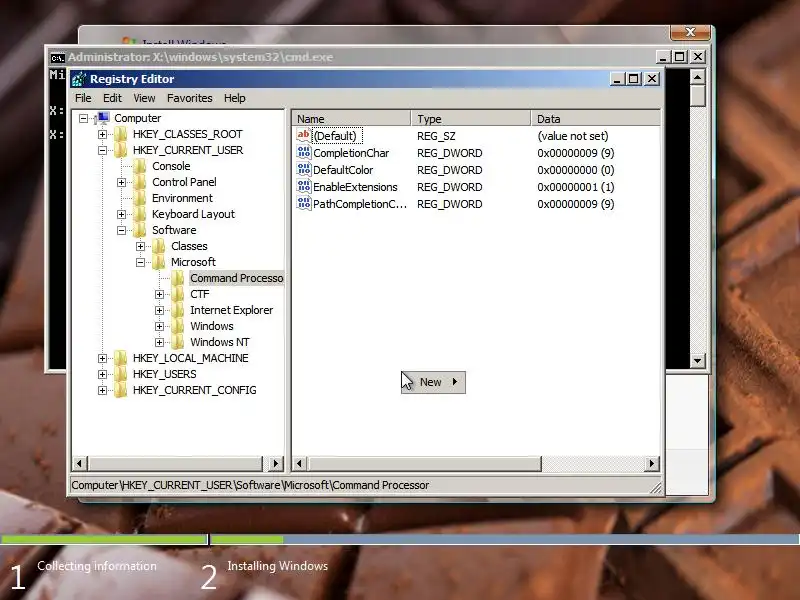
Task: Click the Windows NT key folder icon
Action: (178, 342)
